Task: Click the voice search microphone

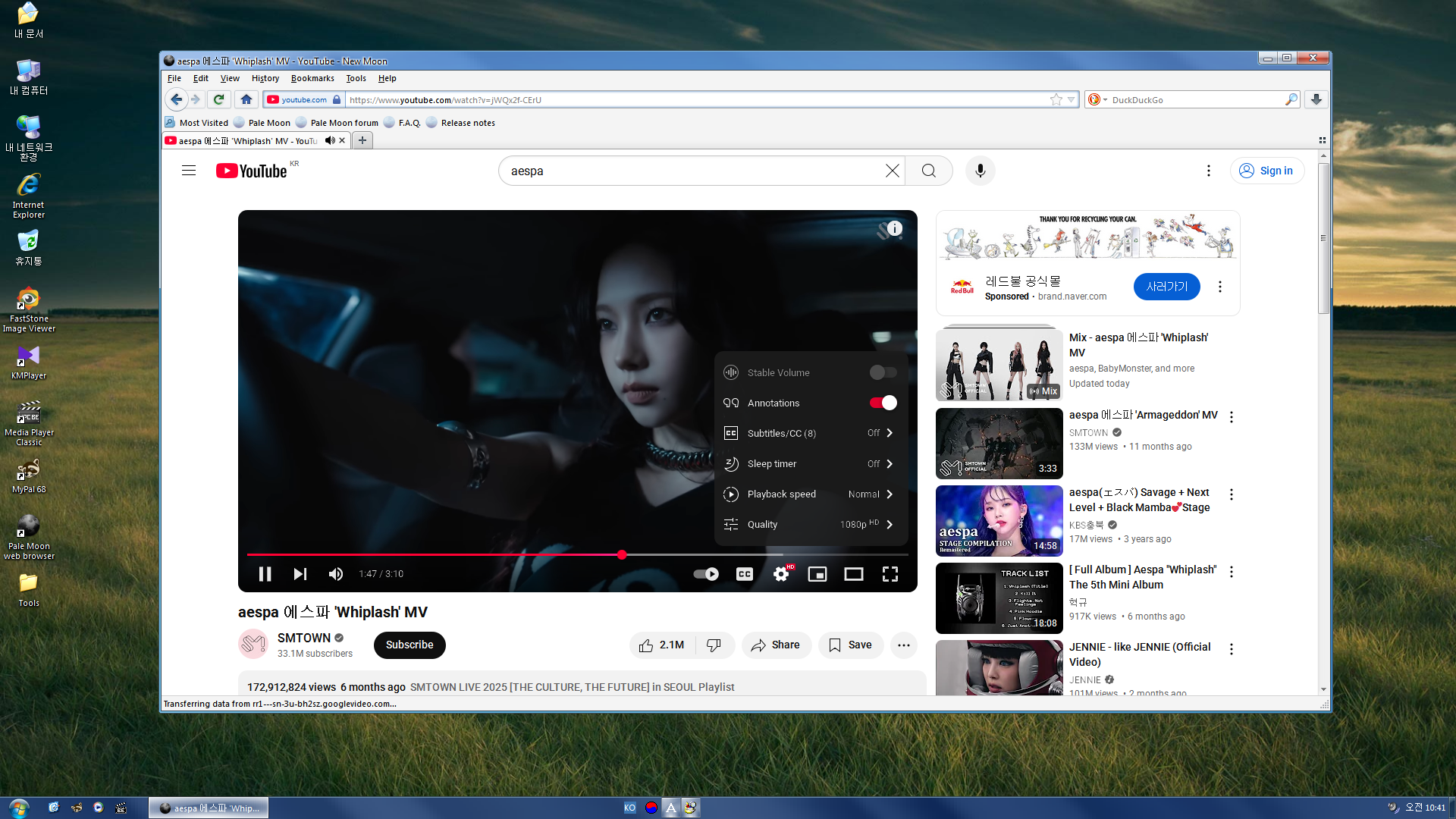Action: 980,171
